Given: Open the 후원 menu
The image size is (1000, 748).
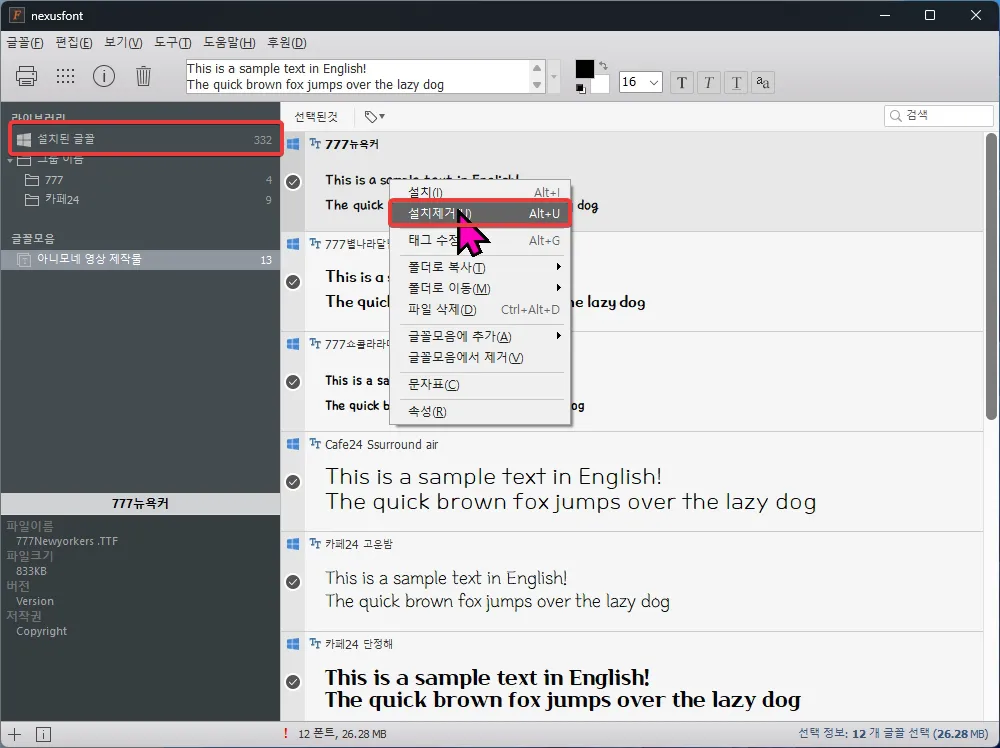Looking at the screenshot, I should pyautogui.click(x=287, y=43).
